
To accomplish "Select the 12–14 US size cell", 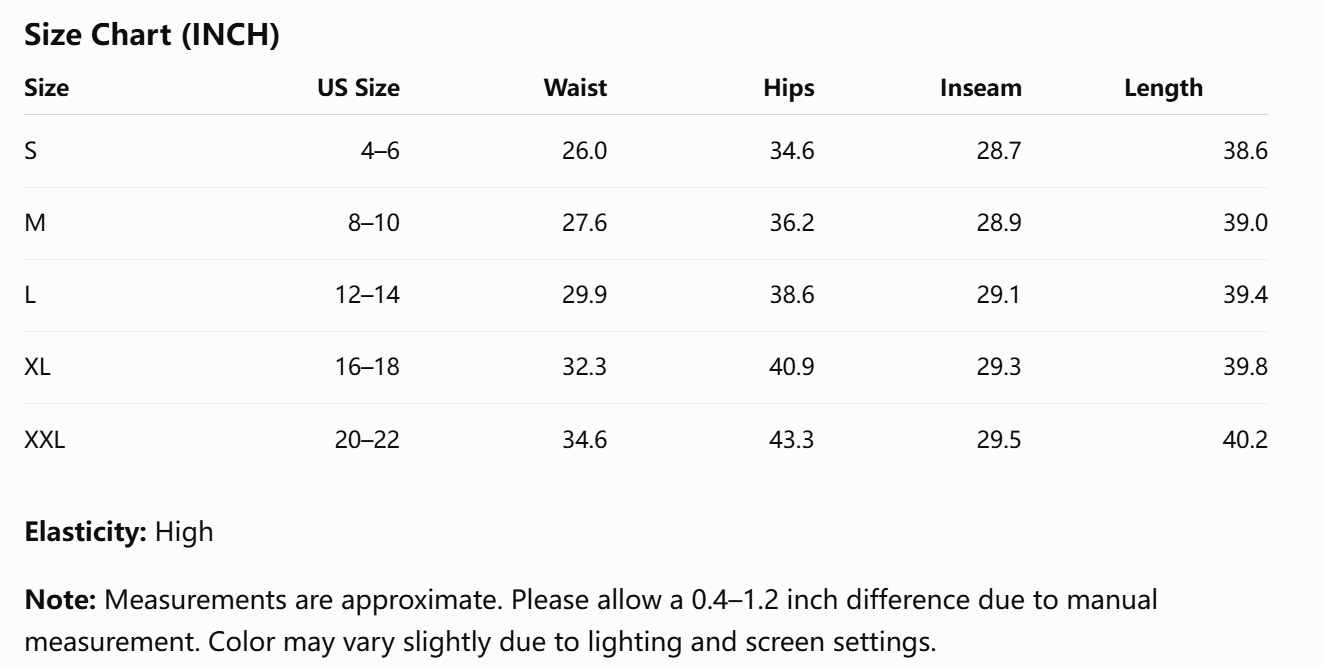I will (367, 295).
